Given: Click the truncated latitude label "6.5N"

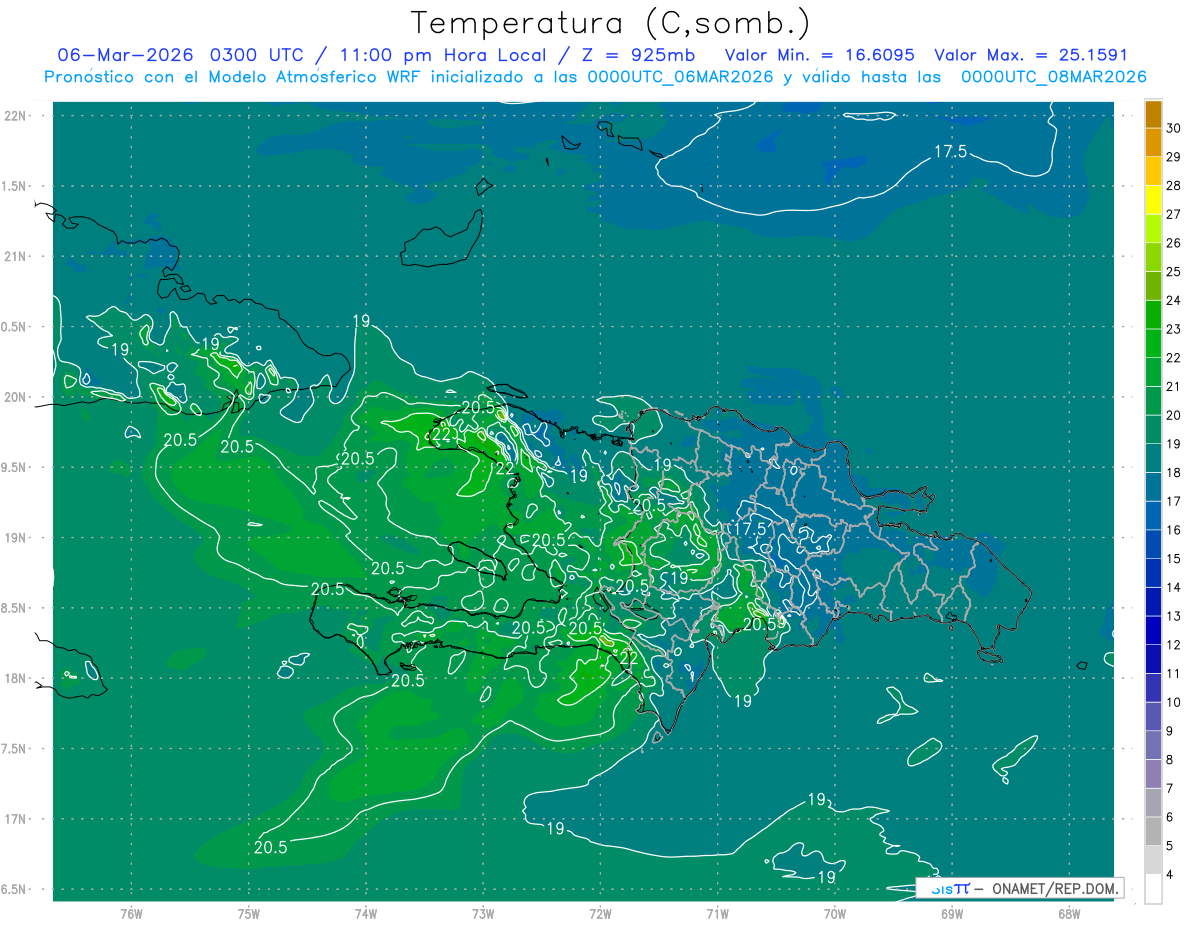Looking at the screenshot, I should point(15,890).
